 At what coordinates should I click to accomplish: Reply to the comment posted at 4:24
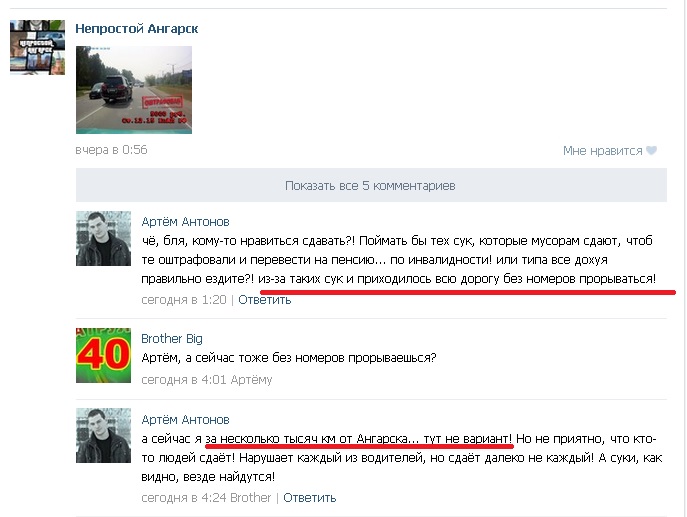coord(309,497)
